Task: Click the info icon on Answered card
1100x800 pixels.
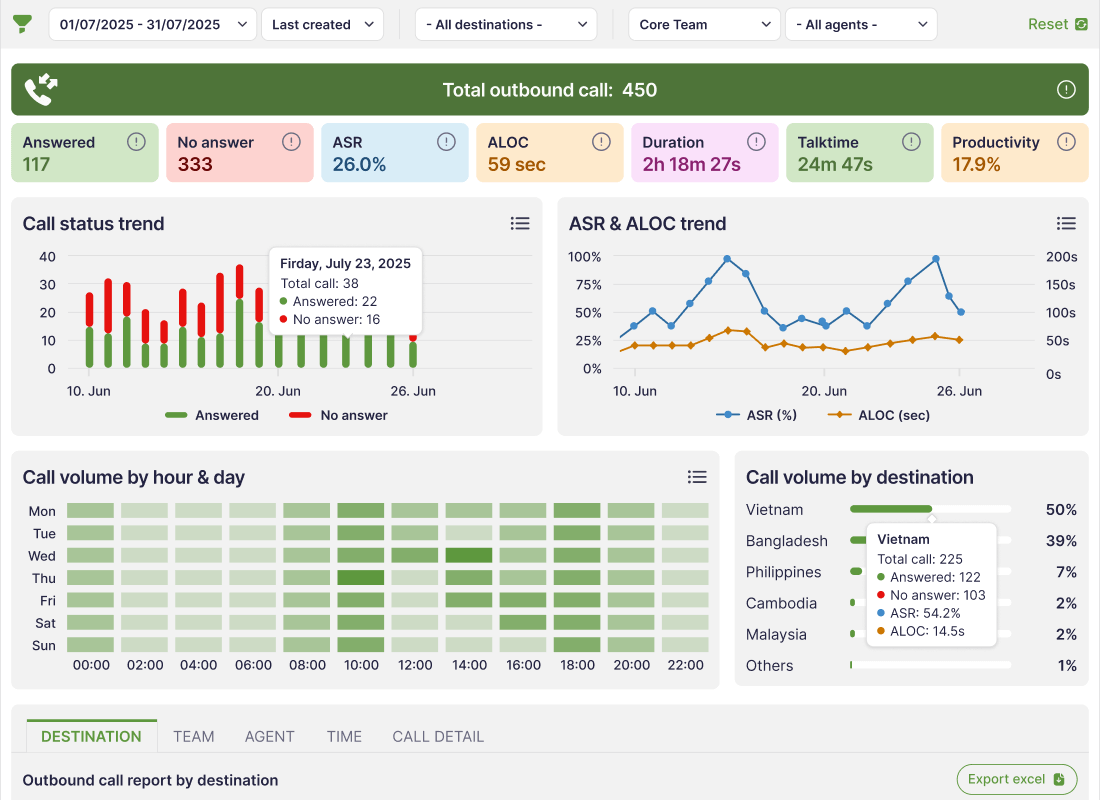Action: 136,142
